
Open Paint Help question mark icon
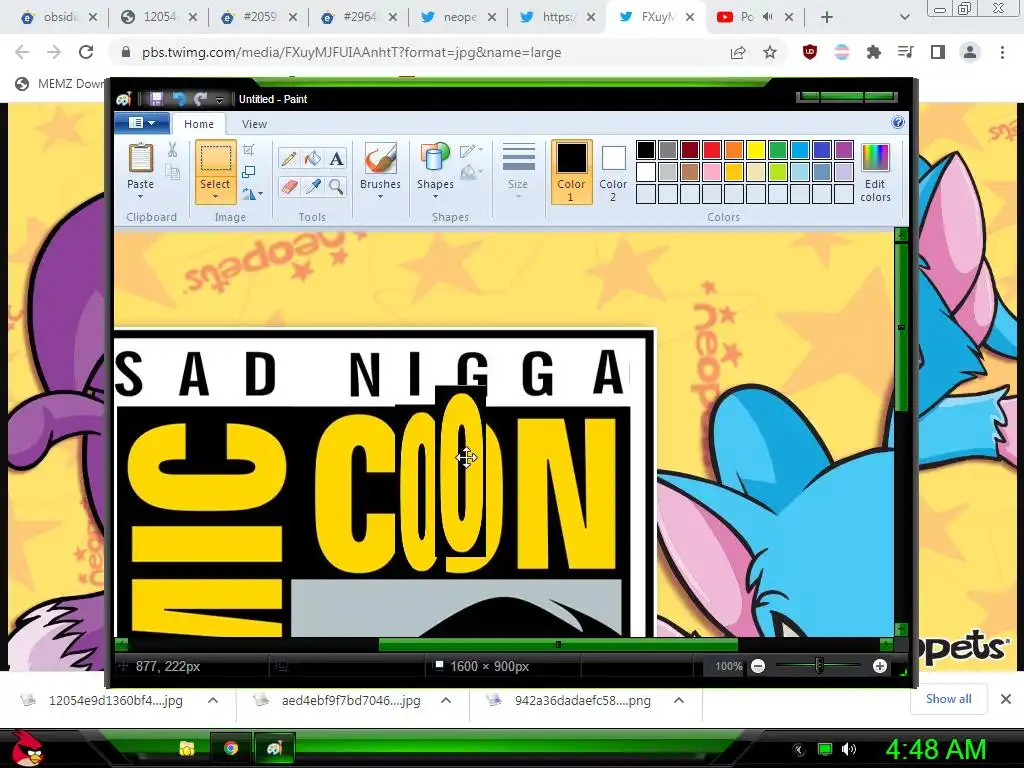[x=898, y=123]
